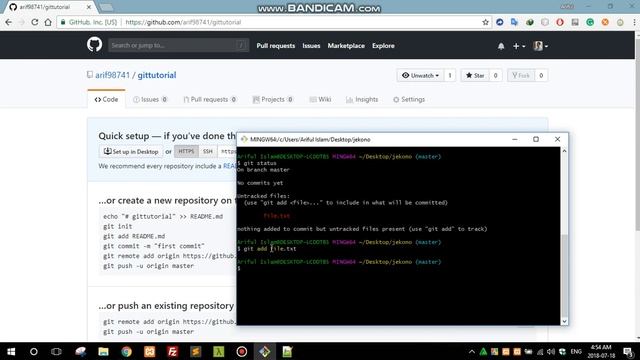The width and height of the screenshot is (640, 360).
Task: Open FileZilla from the taskbar
Action: tap(173, 351)
